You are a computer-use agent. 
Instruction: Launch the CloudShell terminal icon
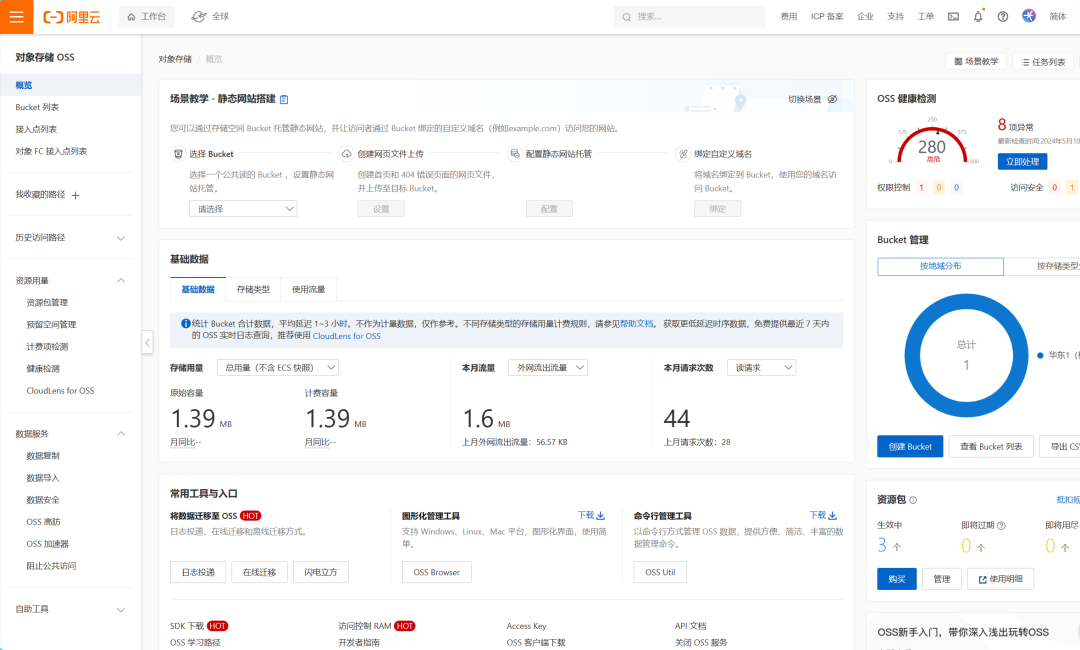952,16
